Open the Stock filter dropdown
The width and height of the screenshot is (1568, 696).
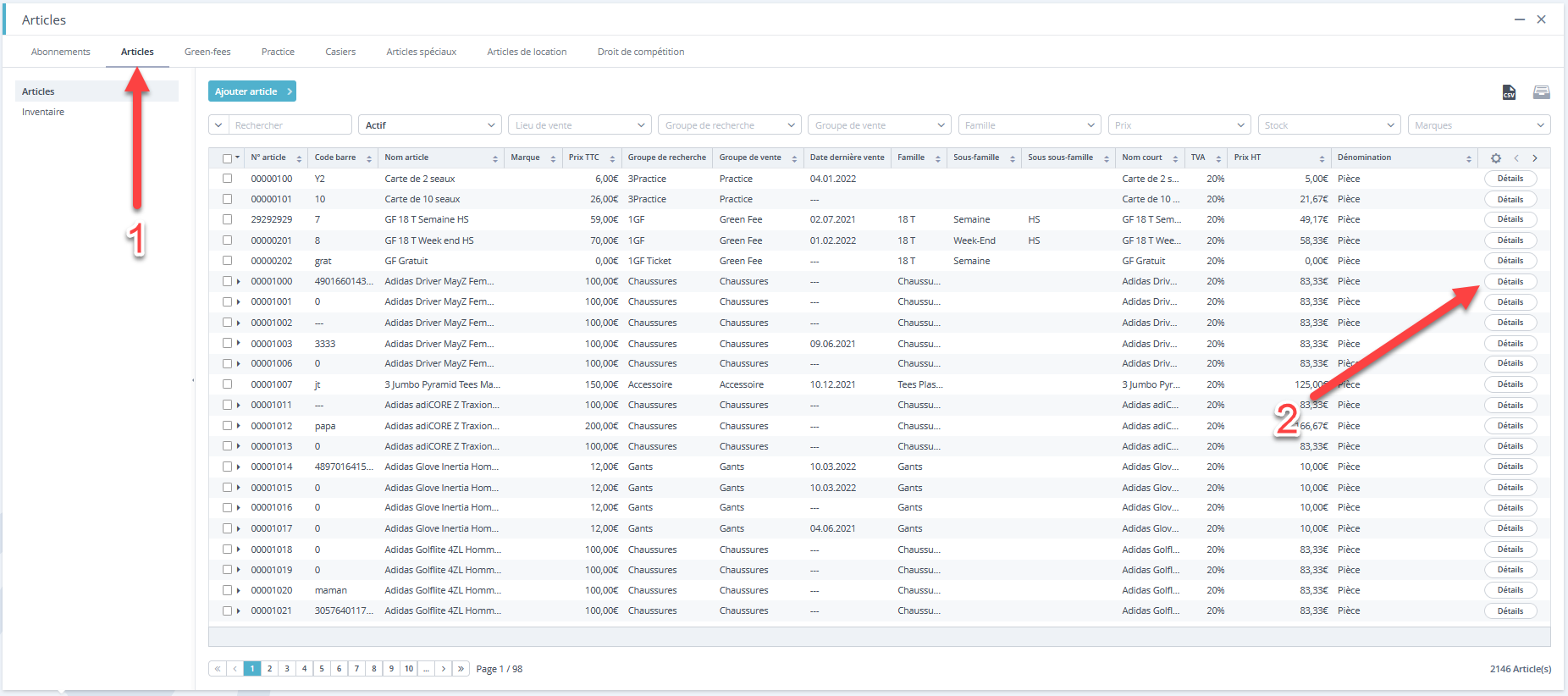point(1329,125)
